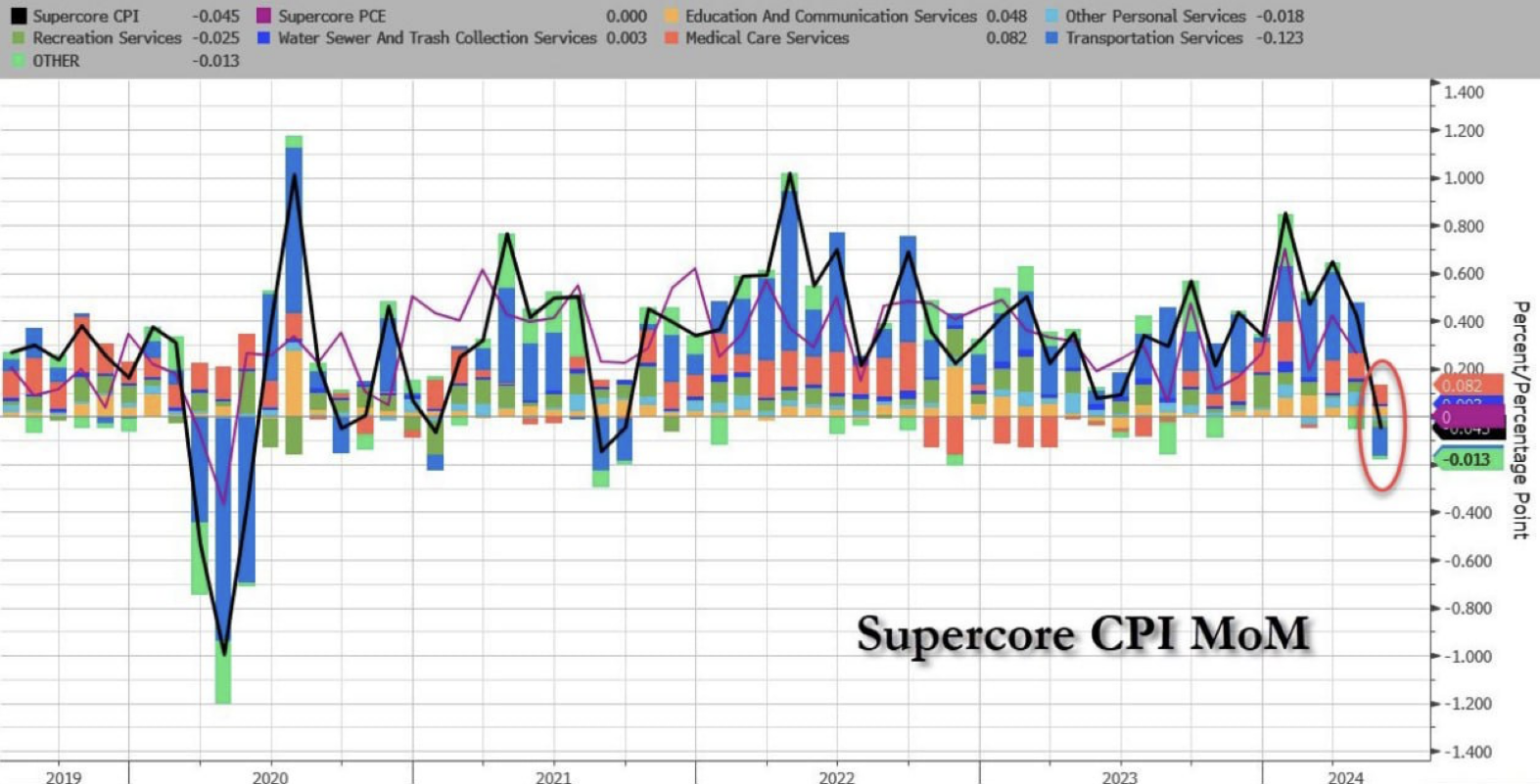
Task: Click the 1.400 tick label at axis top
Action: point(1464,93)
